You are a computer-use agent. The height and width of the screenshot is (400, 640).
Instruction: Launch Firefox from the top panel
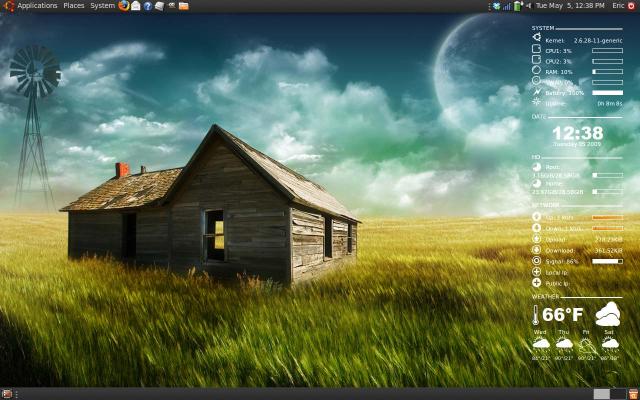(124, 6)
